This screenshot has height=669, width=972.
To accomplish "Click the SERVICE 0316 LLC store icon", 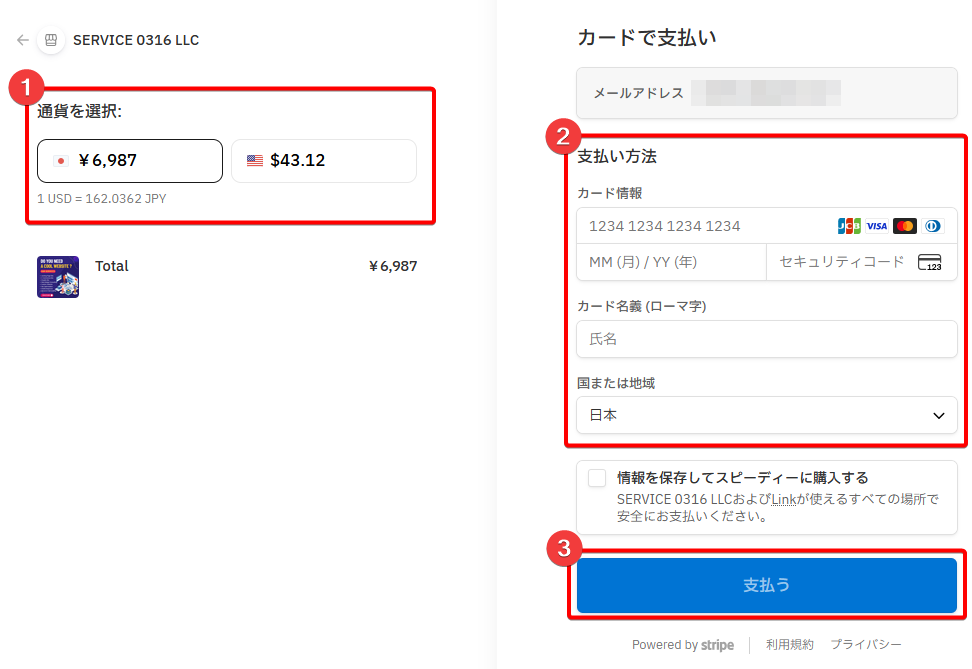I will coord(50,41).
